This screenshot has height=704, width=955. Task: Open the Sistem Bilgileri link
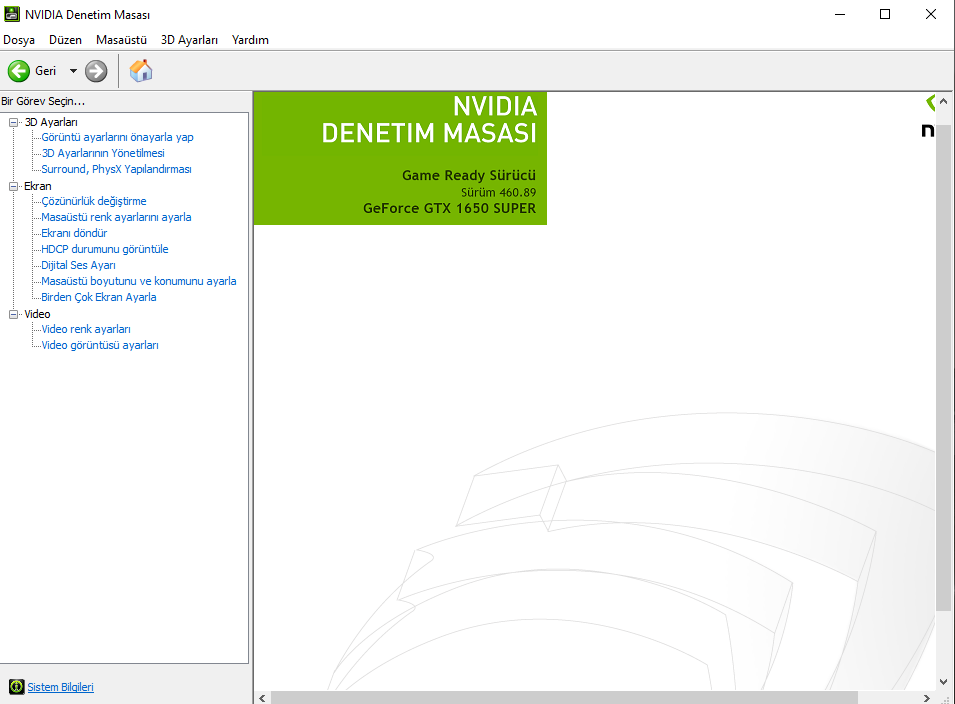pos(60,687)
